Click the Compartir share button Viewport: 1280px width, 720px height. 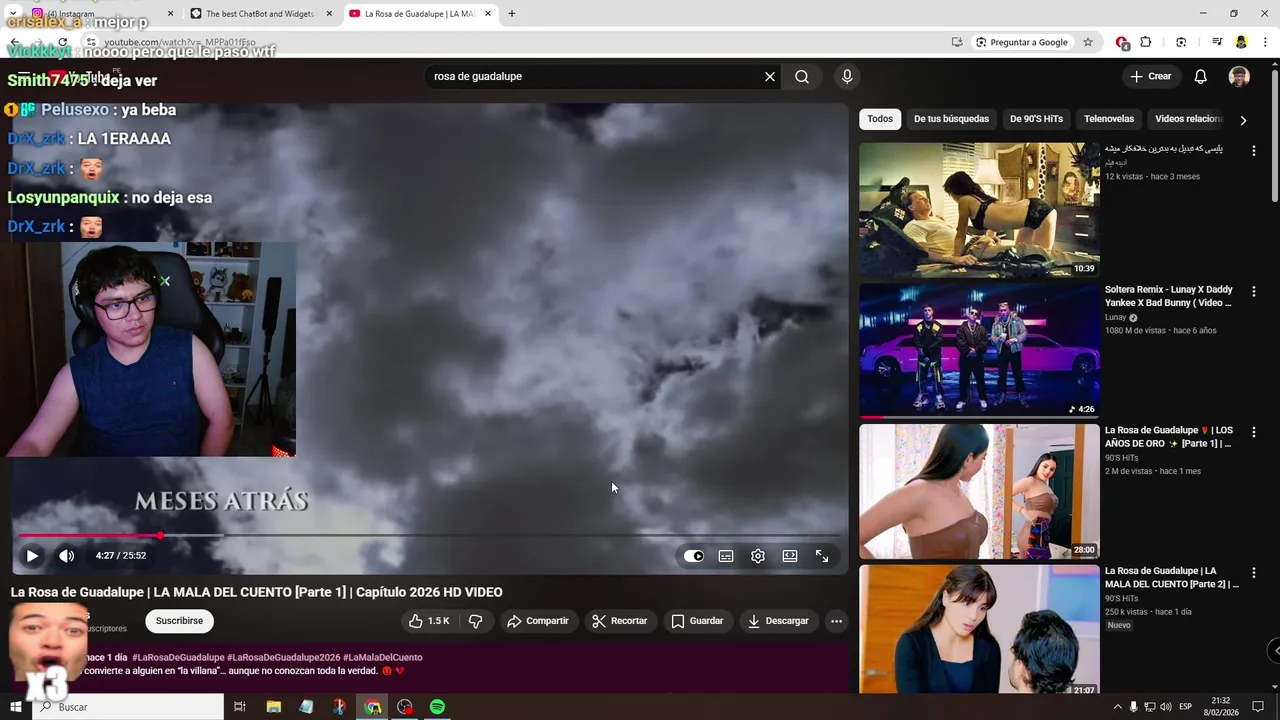click(x=537, y=621)
